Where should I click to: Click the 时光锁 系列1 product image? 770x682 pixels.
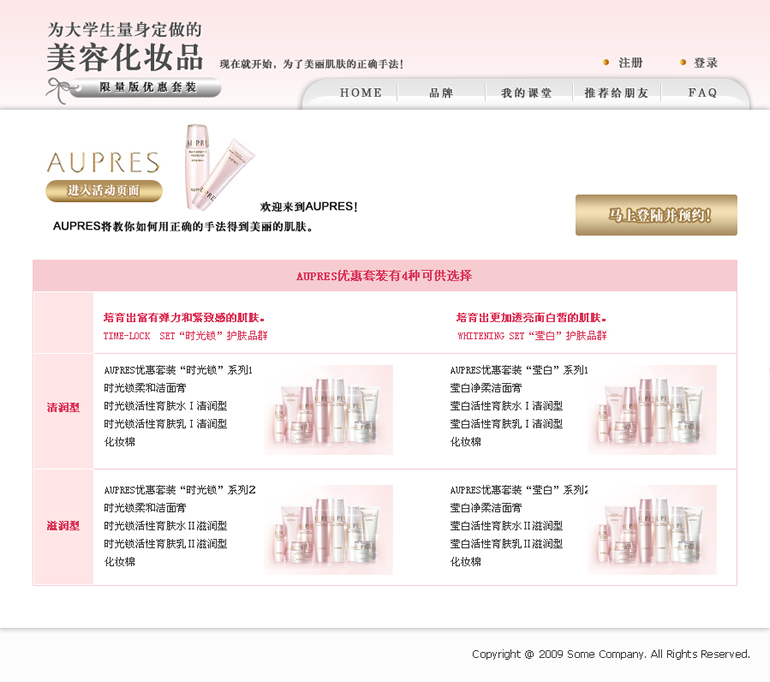click(x=329, y=409)
